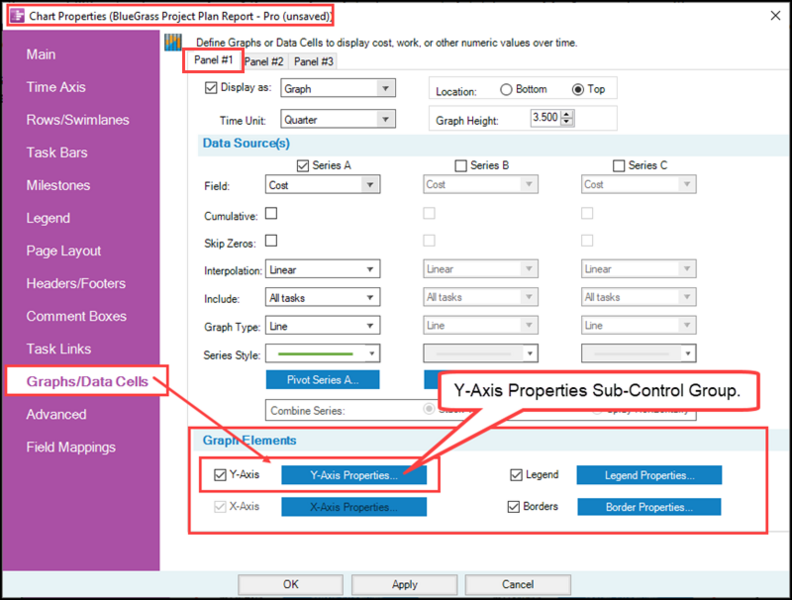Switch to the Panel #1 tab

213,60
